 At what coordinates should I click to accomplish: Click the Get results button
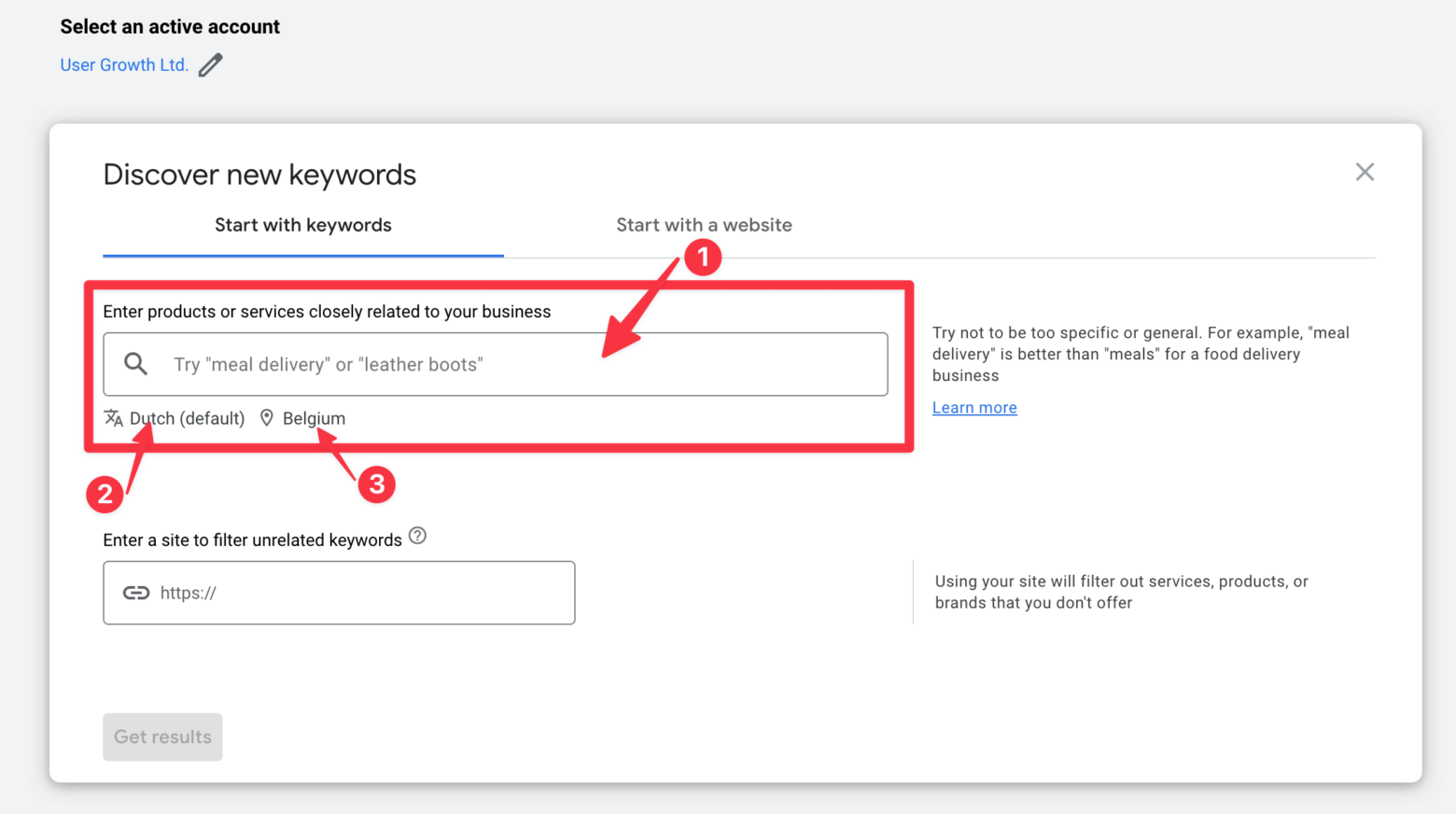point(162,737)
